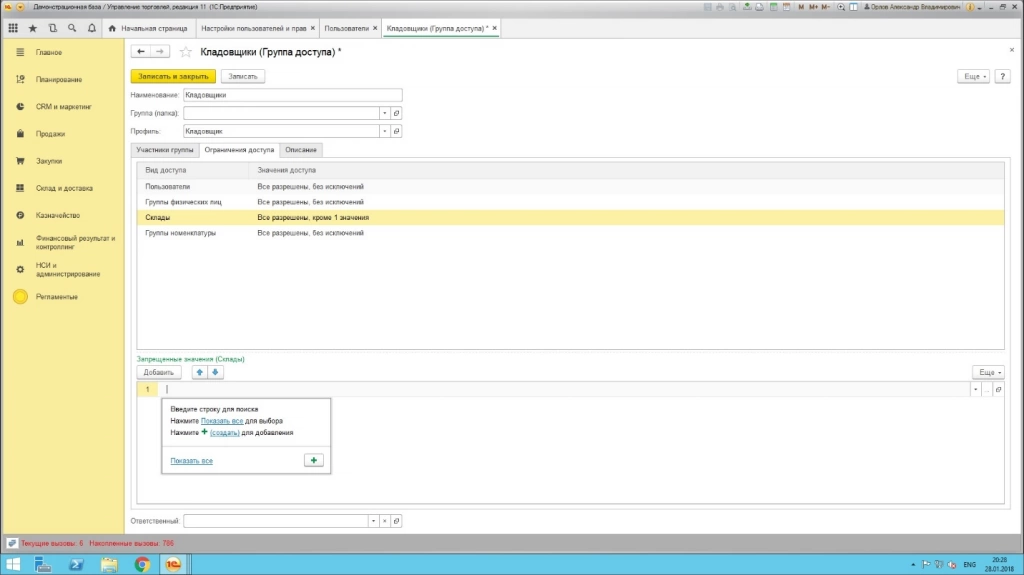The width and height of the screenshot is (1024, 575).
Task: Move the forbidden value up with the blue arrow
Action: click(200, 372)
